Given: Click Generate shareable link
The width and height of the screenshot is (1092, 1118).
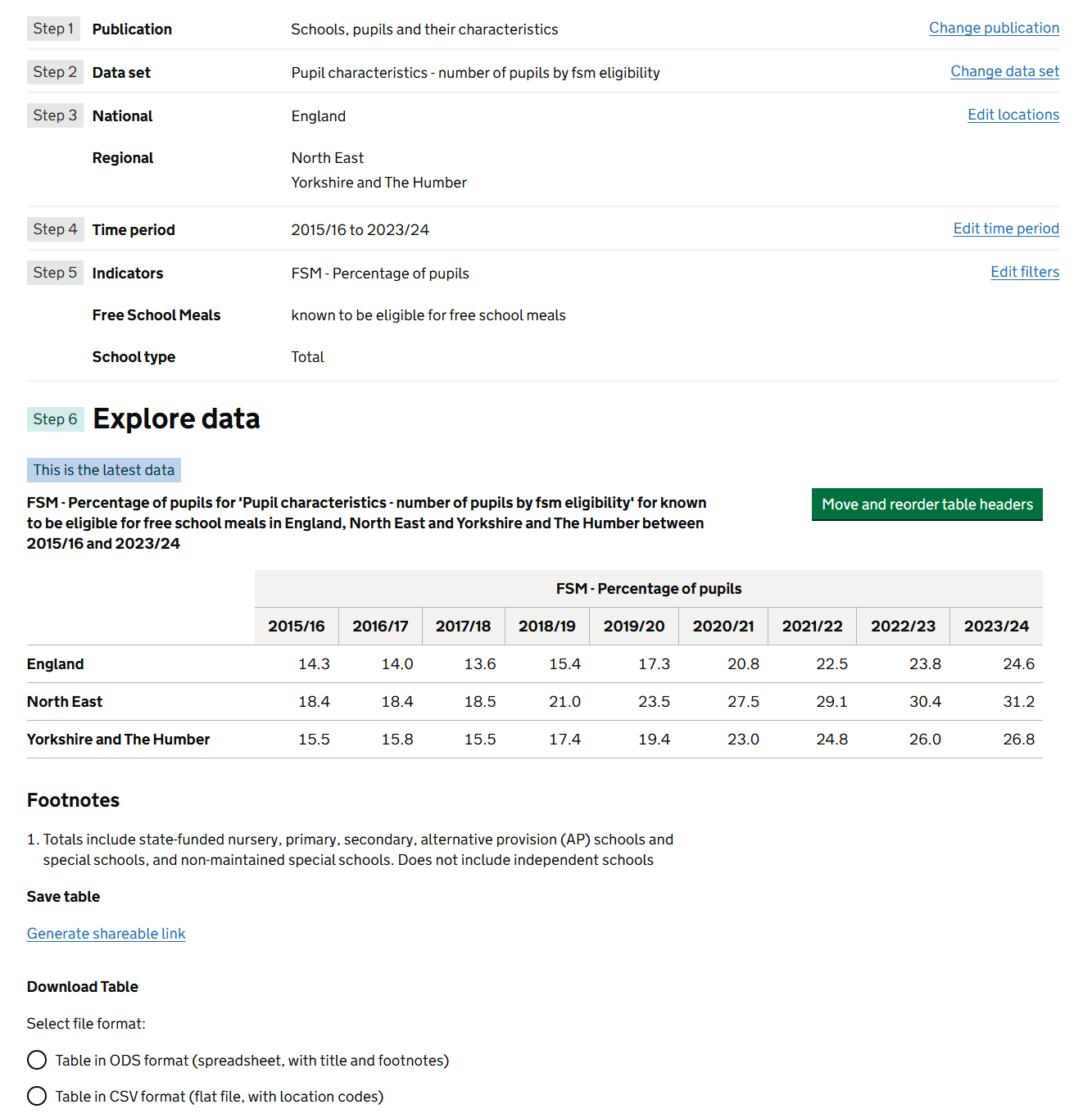Looking at the screenshot, I should coord(106,934).
